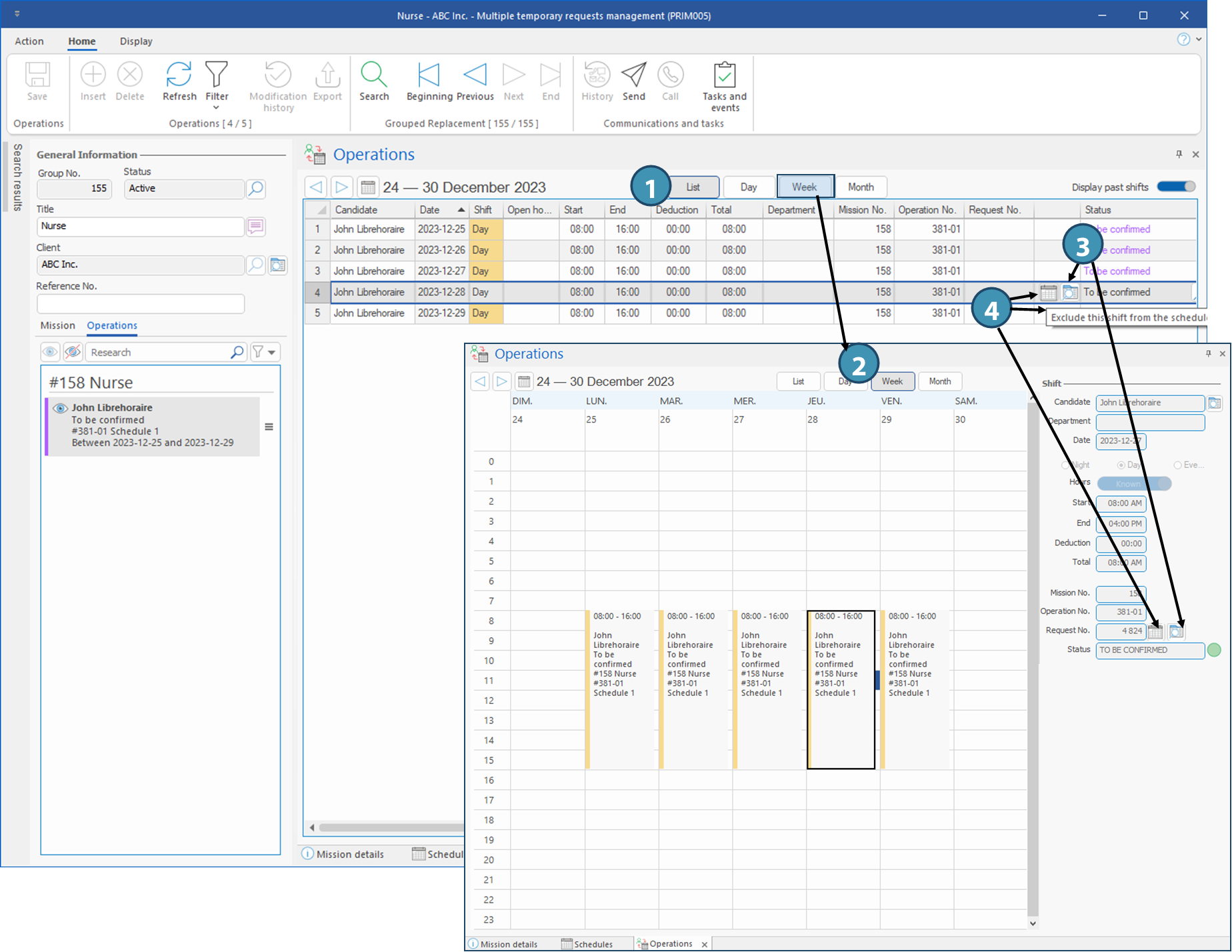Image resolution: width=1232 pixels, height=952 pixels.
Task: Open Tasks and events
Action: pyautogui.click(x=724, y=75)
